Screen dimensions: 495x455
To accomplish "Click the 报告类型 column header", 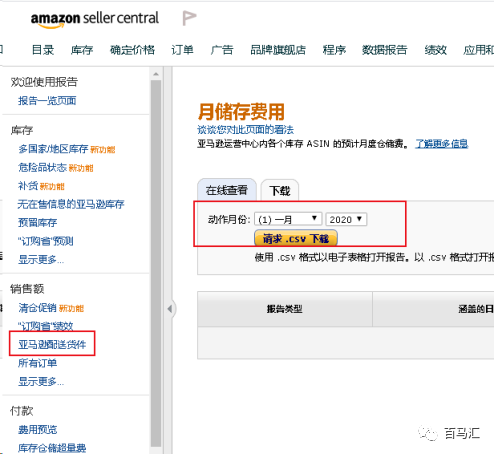I will pyautogui.click(x=285, y=309).
